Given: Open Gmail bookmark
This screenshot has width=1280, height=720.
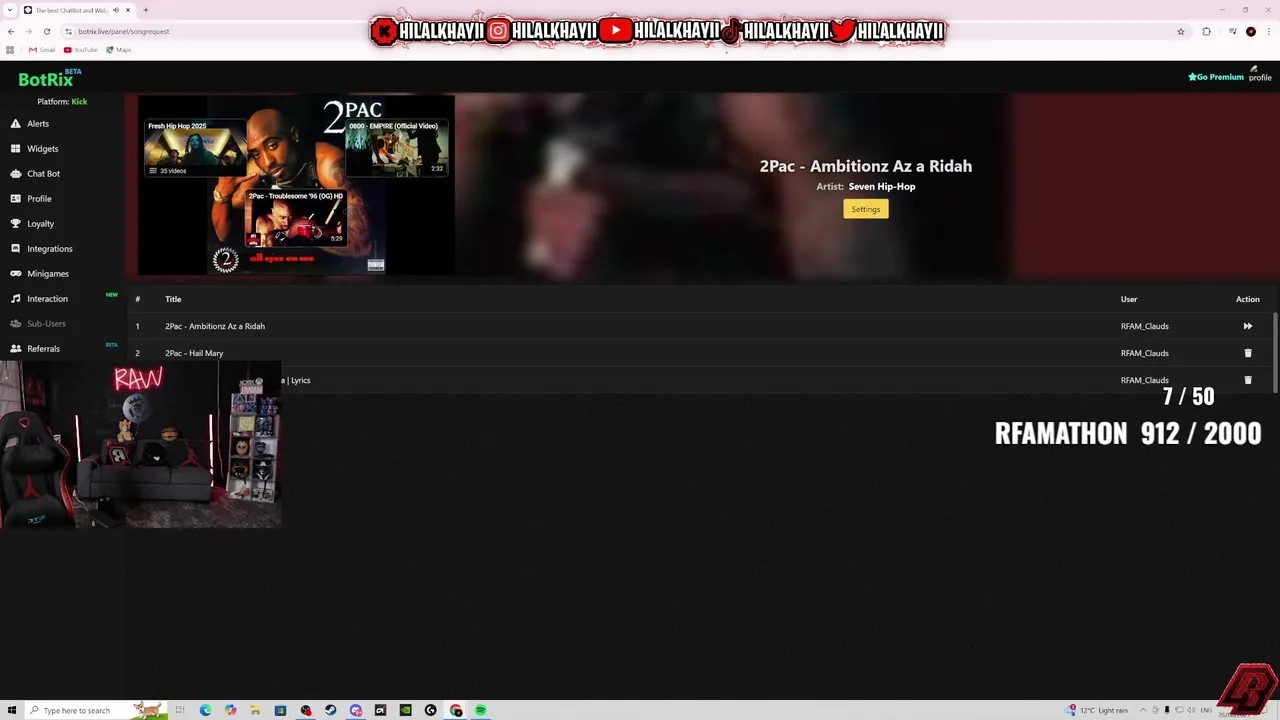Looking at the screenshot, I should coord(42,50).
